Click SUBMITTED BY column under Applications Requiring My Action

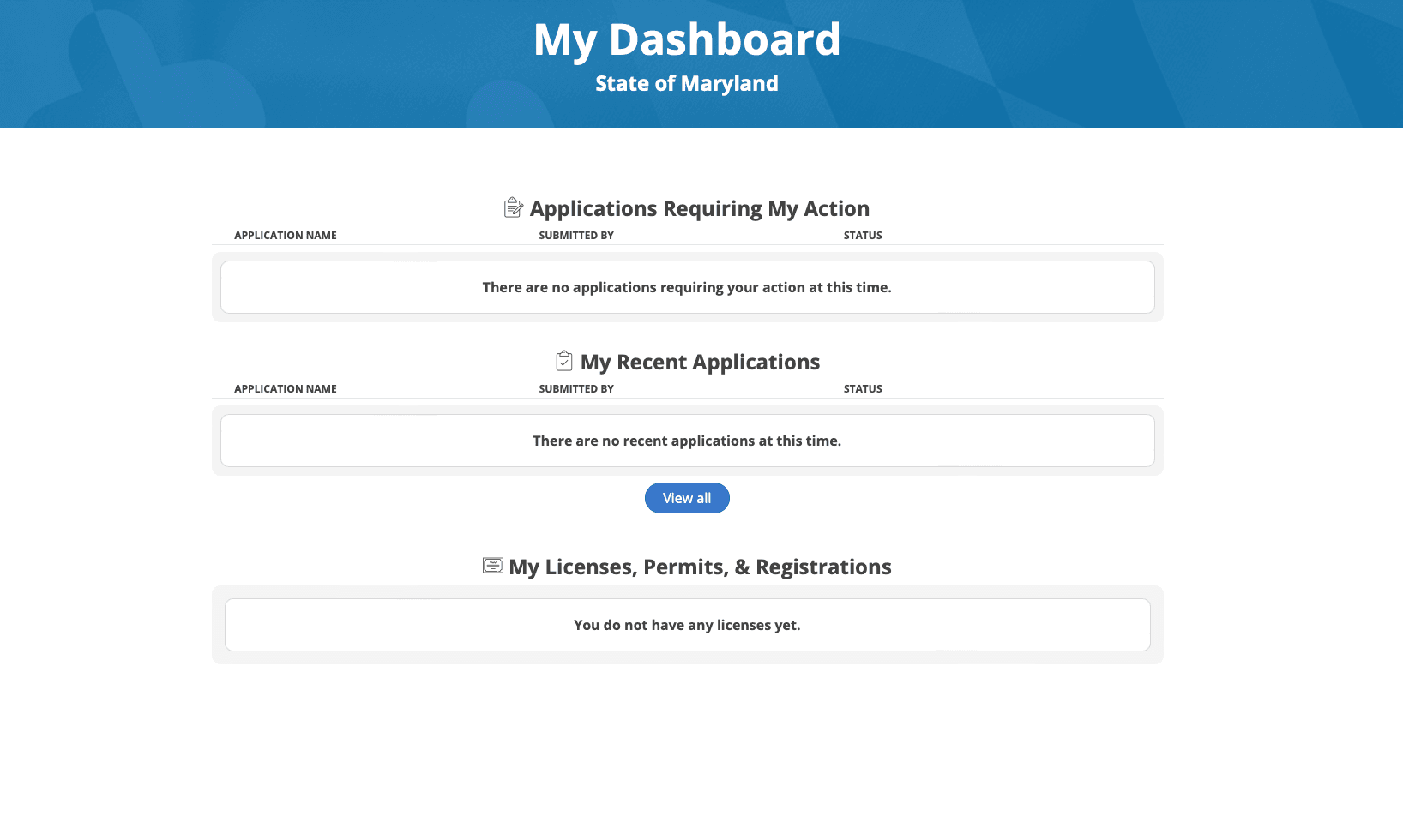coord(576,235)
